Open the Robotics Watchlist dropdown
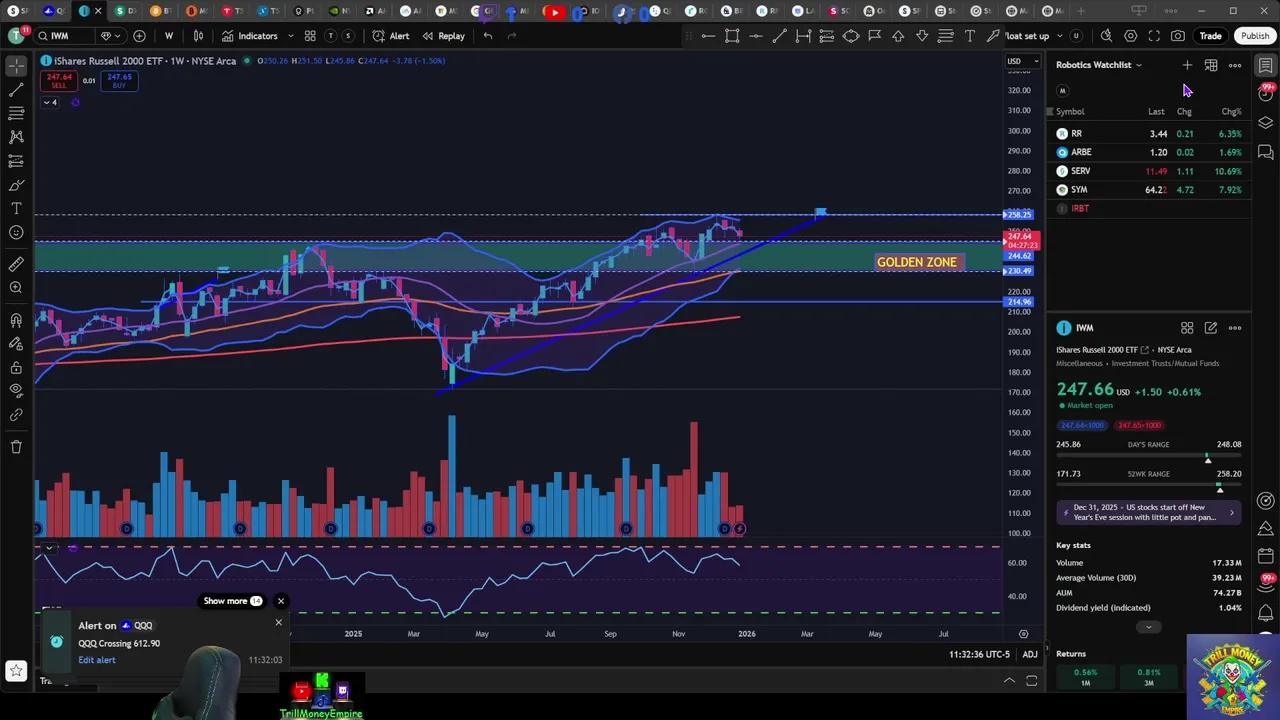 click(x=1098, y=65)
